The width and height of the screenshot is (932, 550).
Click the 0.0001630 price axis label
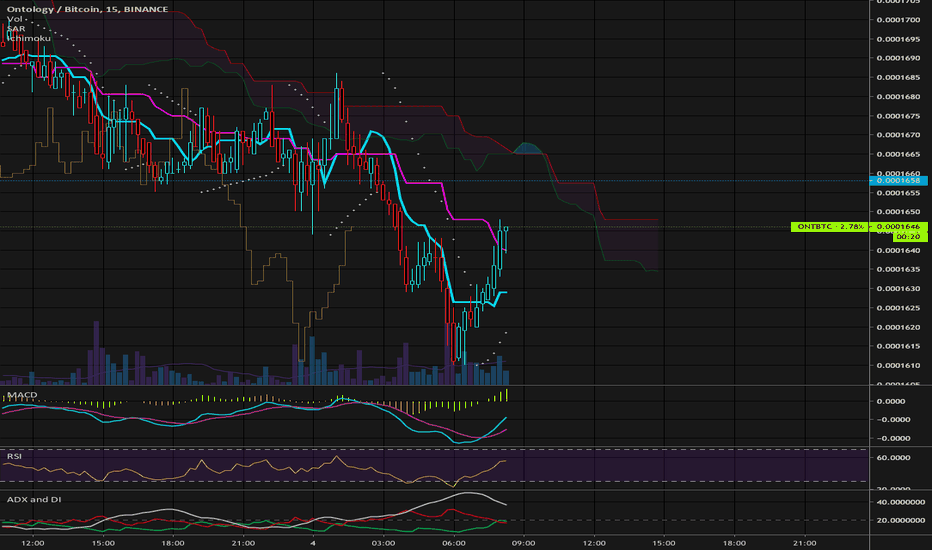click(898, 289)
